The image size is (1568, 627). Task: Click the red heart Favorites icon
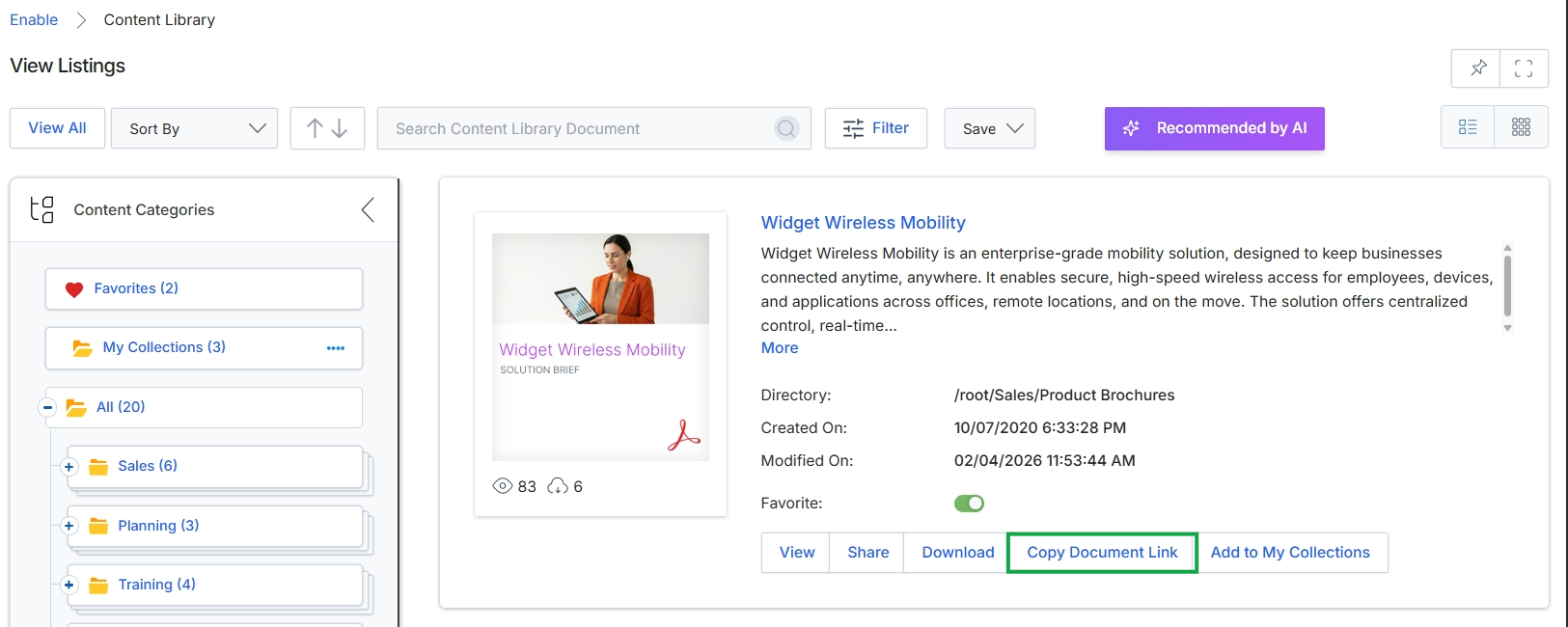(x=74, y=289)
